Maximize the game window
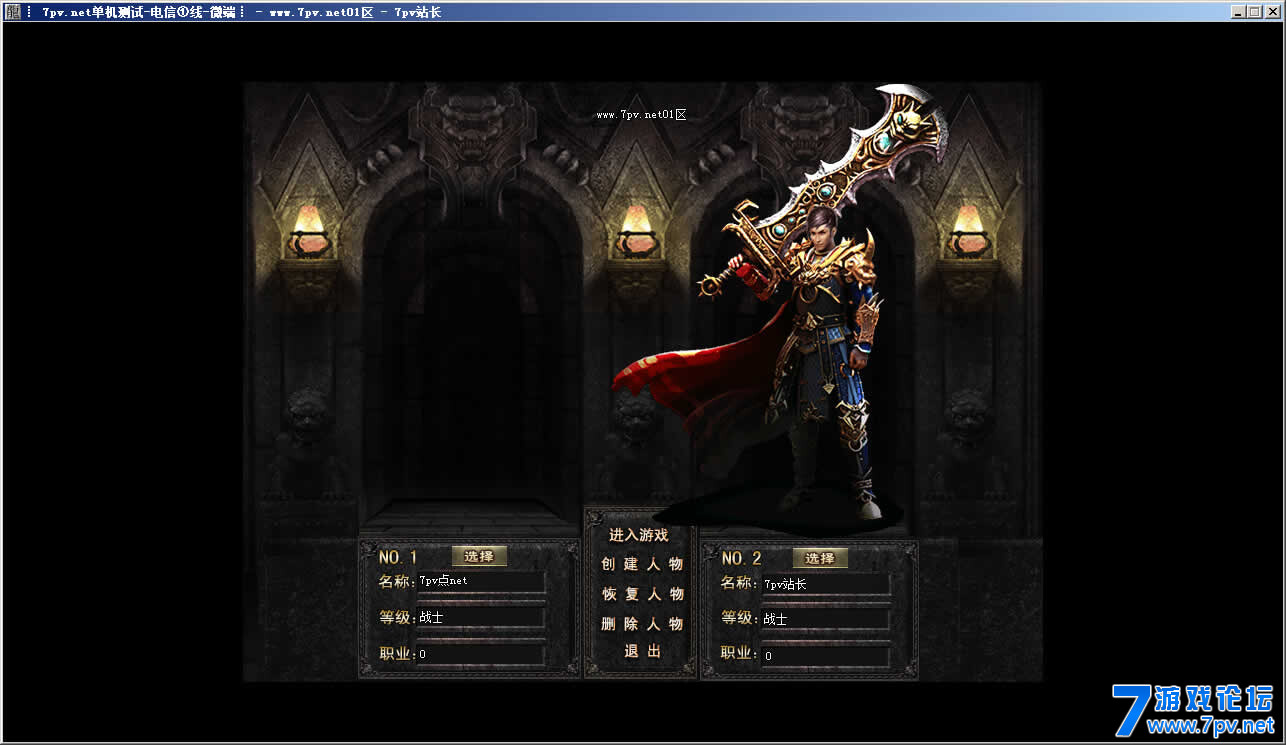This screenshot has height=745, width=1286. tap(1254, 12)
